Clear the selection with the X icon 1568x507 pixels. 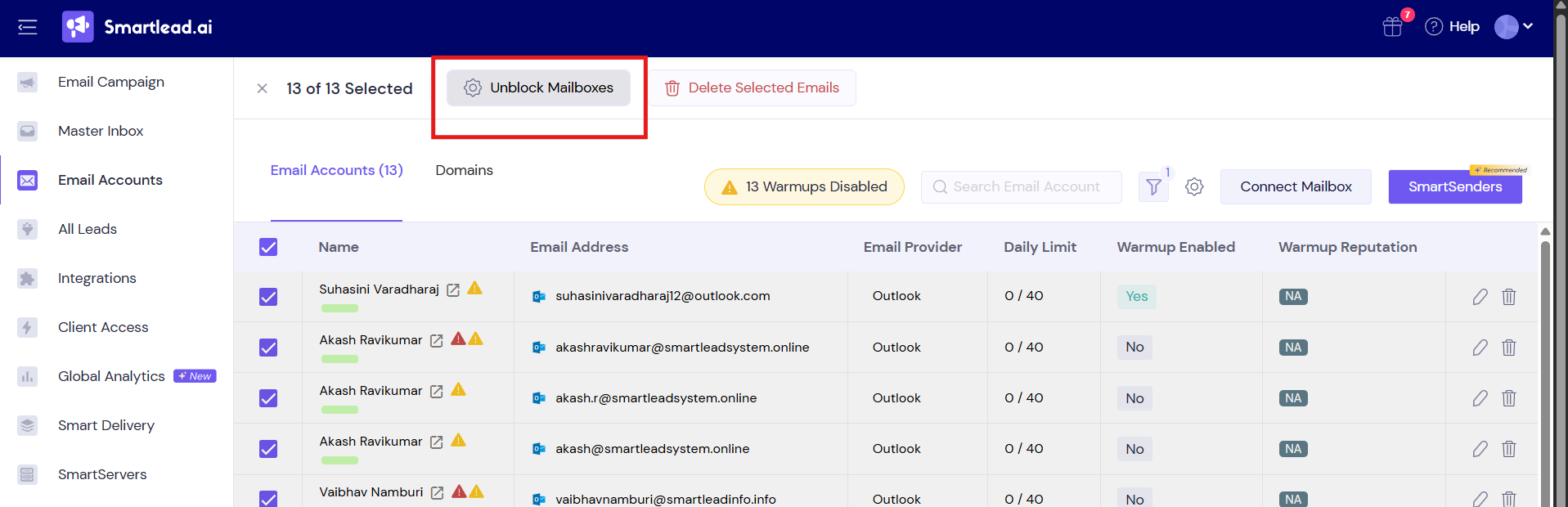pyautogui.click(x=262, y=88)
